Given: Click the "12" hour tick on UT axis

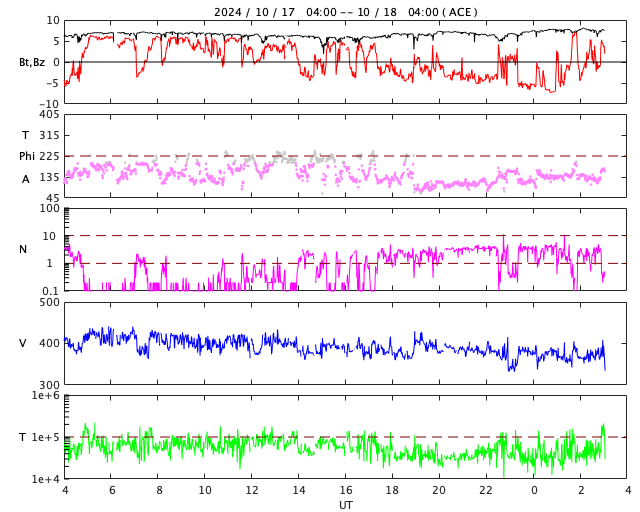Looking at the screenshot, I should click(x=252, y=490).
